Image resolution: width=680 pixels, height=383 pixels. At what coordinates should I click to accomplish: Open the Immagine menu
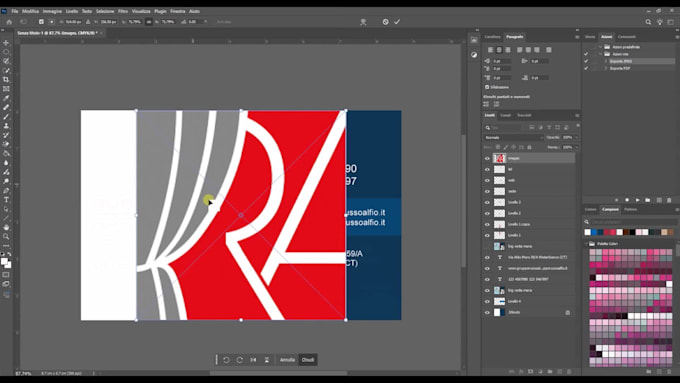(x=52, y=11)
